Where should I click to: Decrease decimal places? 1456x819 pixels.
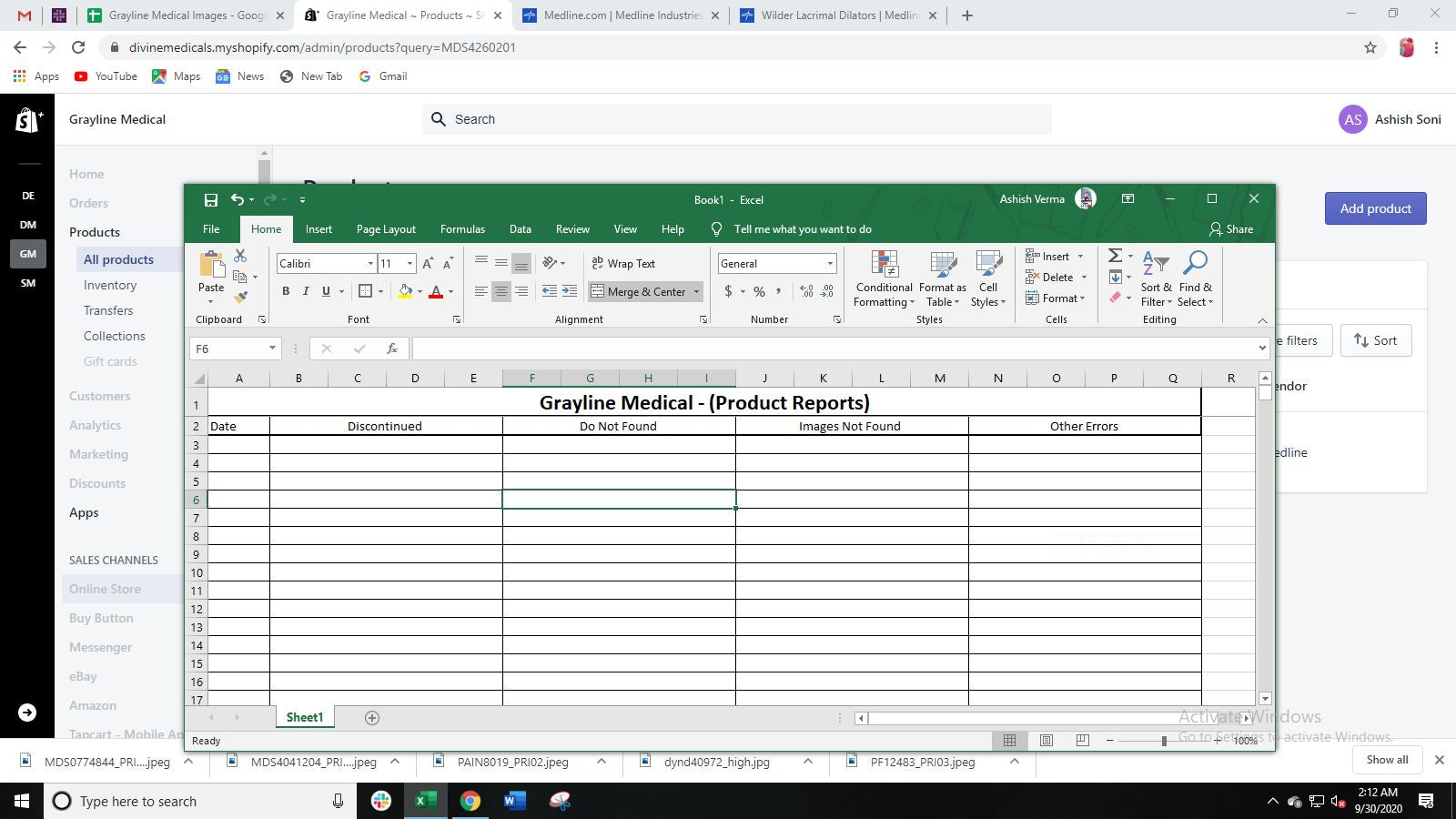827,291
